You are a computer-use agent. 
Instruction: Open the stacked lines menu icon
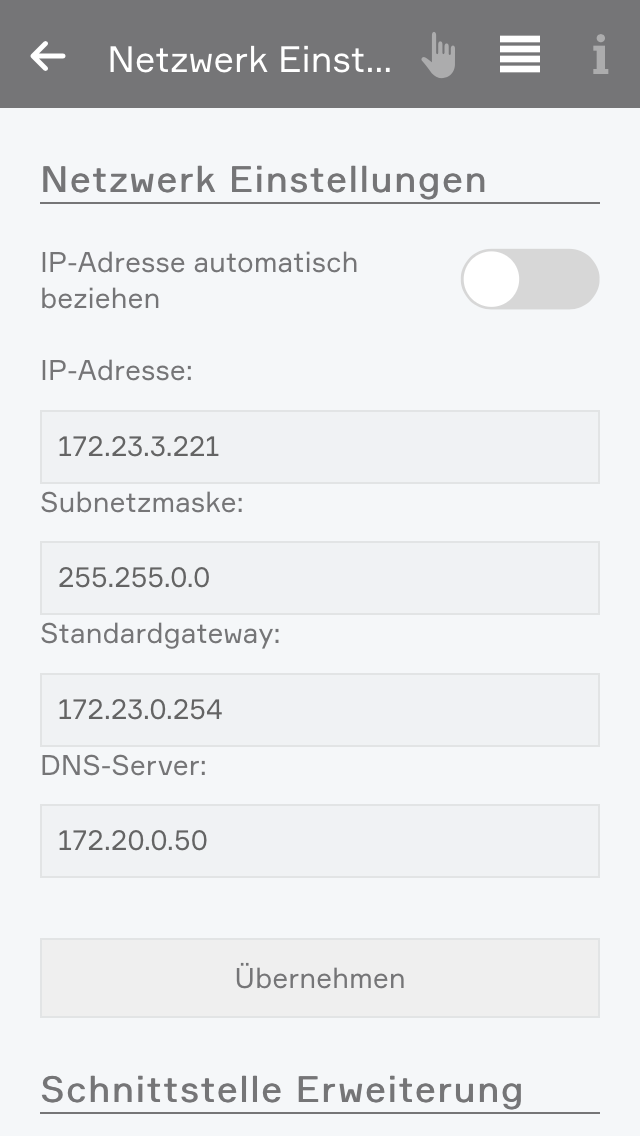pos(520,55)
